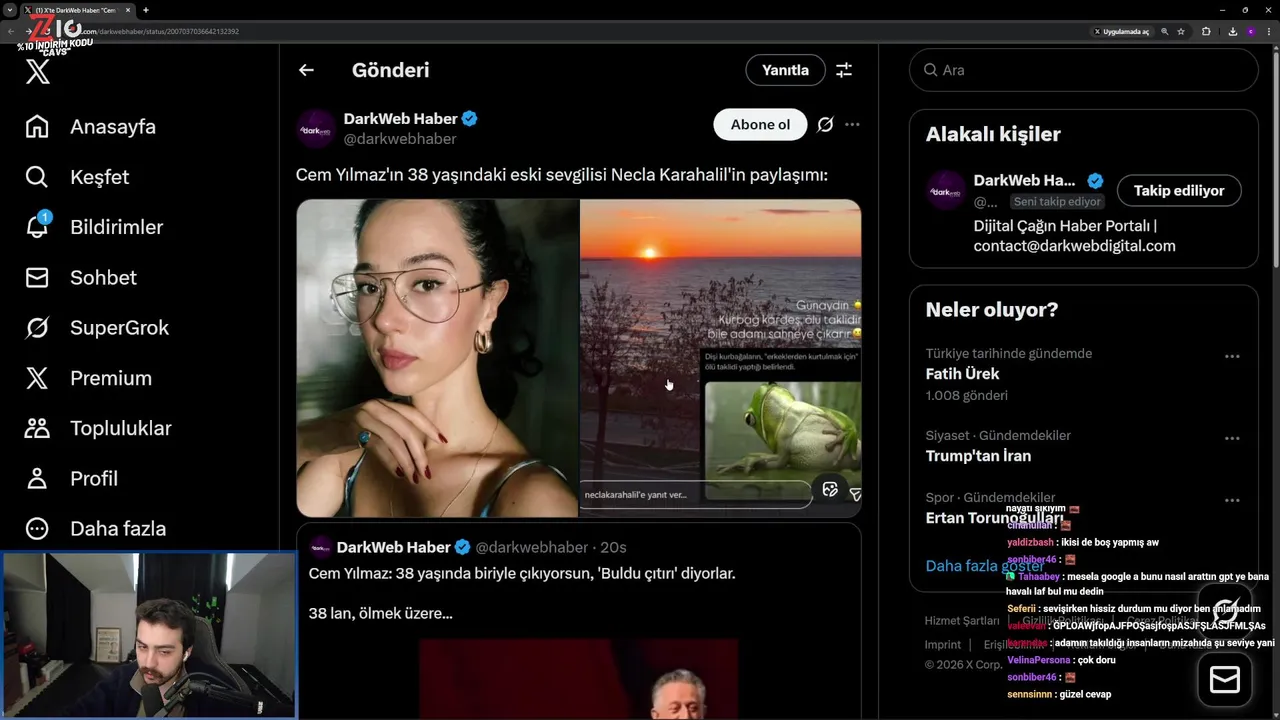This screenshot has height=720, width=1280.
Task: Click the Grok icon beside Abone ol
Action: point(825,124)
